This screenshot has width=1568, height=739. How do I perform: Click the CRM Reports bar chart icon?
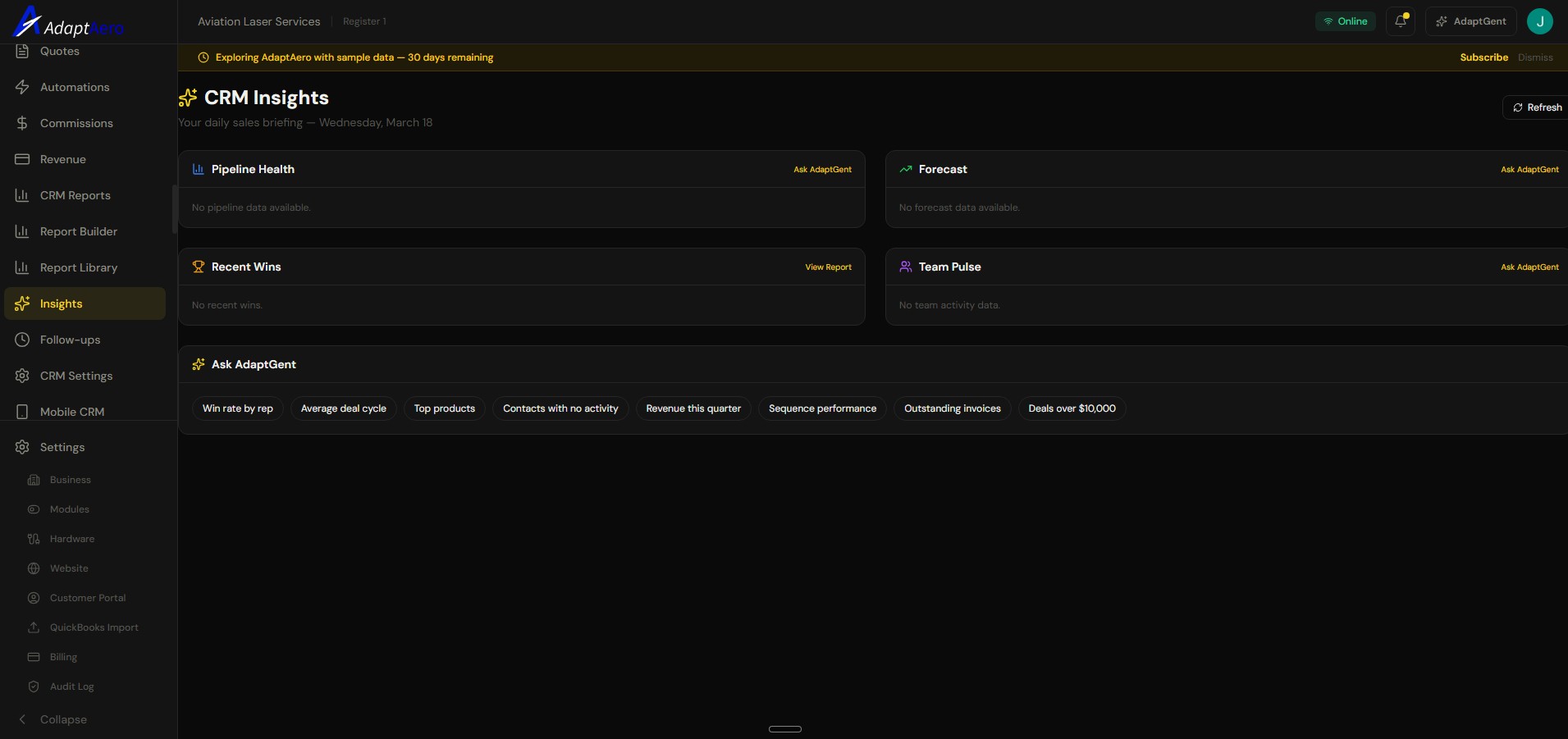tap(22, 195)
